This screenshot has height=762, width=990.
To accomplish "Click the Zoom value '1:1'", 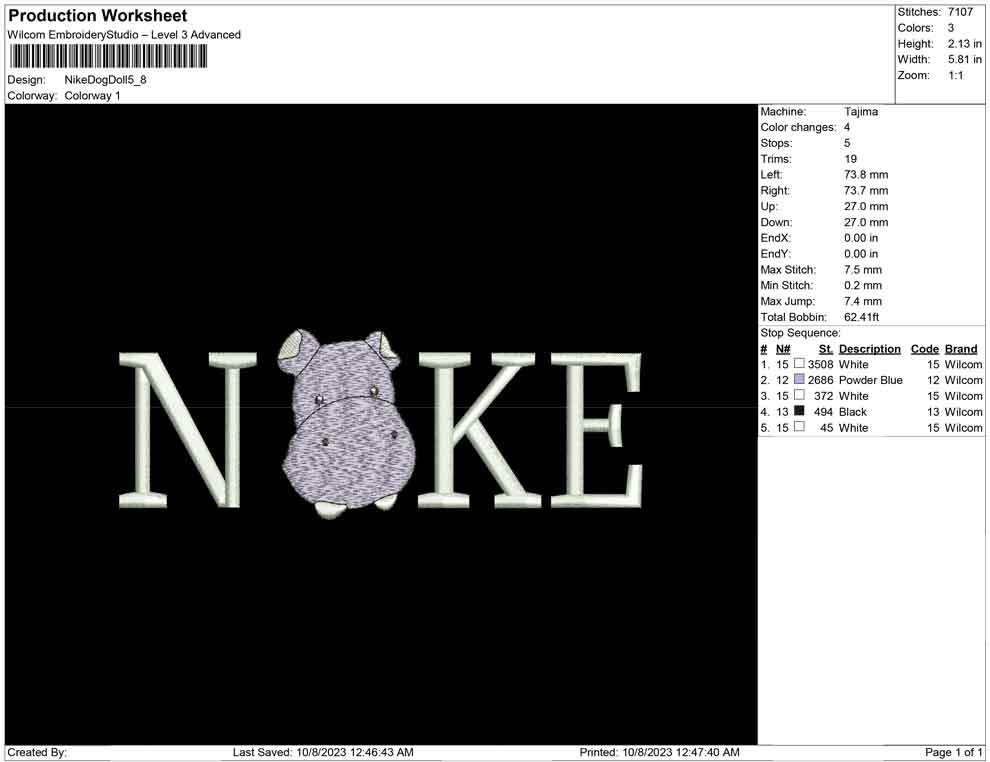I will pyautogui.click(x=955, y=75).
